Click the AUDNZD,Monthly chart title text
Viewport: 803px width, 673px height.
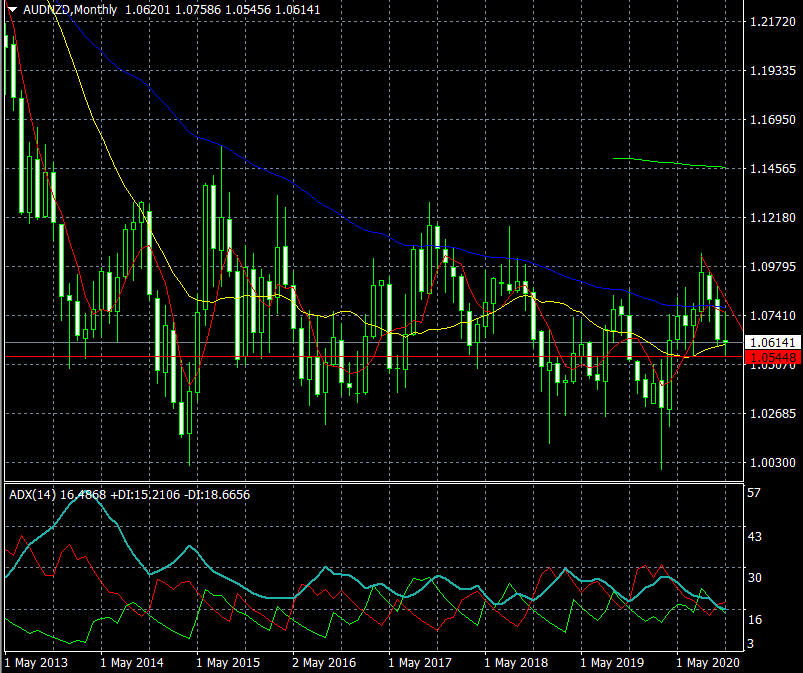pos(70,10)
